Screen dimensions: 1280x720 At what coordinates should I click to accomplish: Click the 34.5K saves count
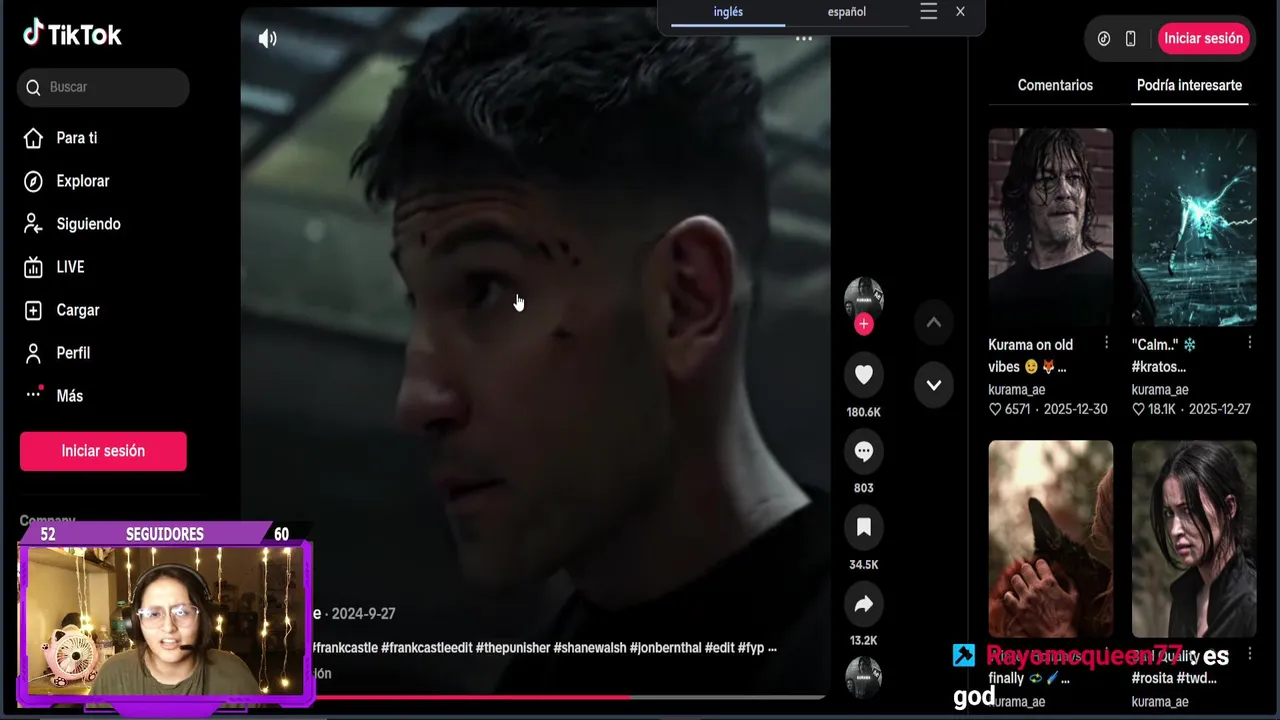(x=864, y=565)
